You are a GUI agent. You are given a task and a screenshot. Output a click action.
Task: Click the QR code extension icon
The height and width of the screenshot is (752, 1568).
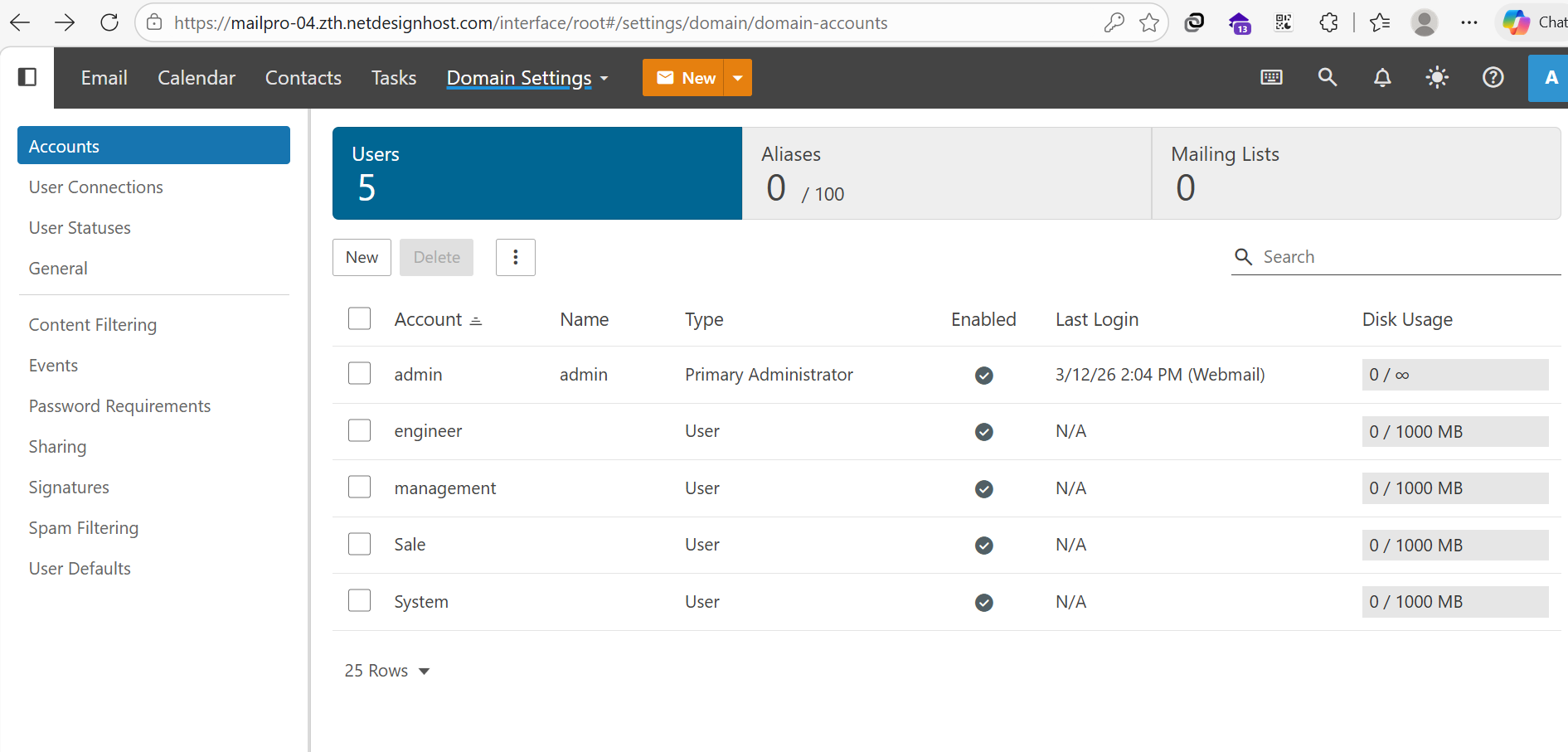tap(1284, 22)
